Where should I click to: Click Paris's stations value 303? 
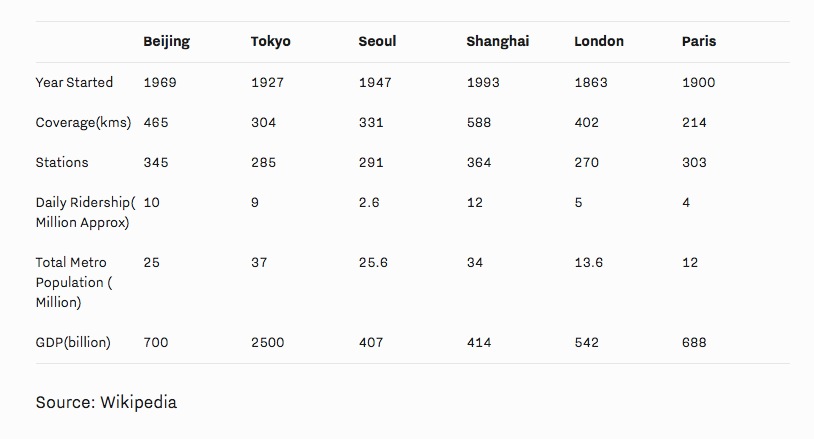[694, 162]
